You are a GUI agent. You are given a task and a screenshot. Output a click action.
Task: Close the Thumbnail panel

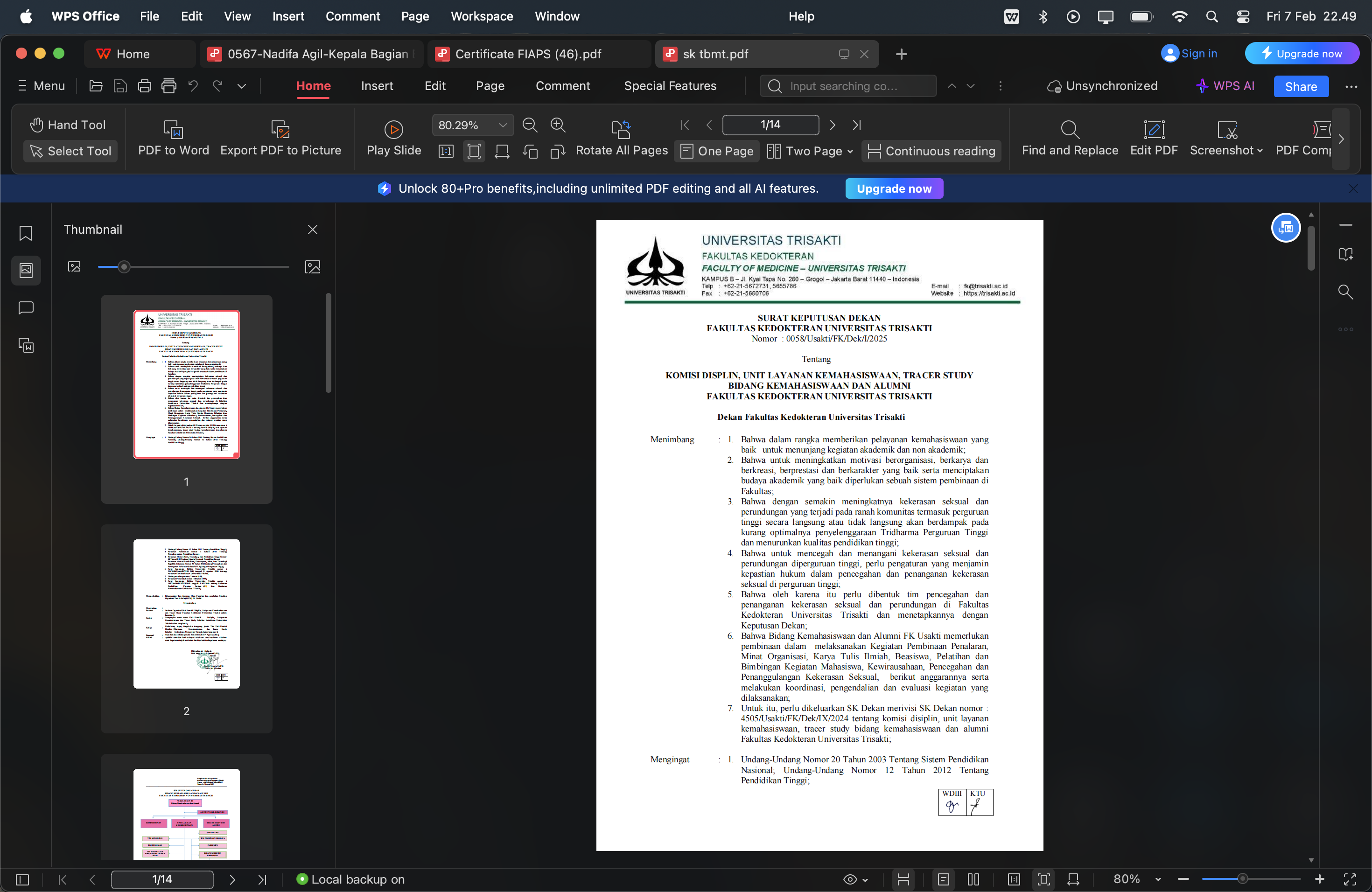[x=313, y=230]
